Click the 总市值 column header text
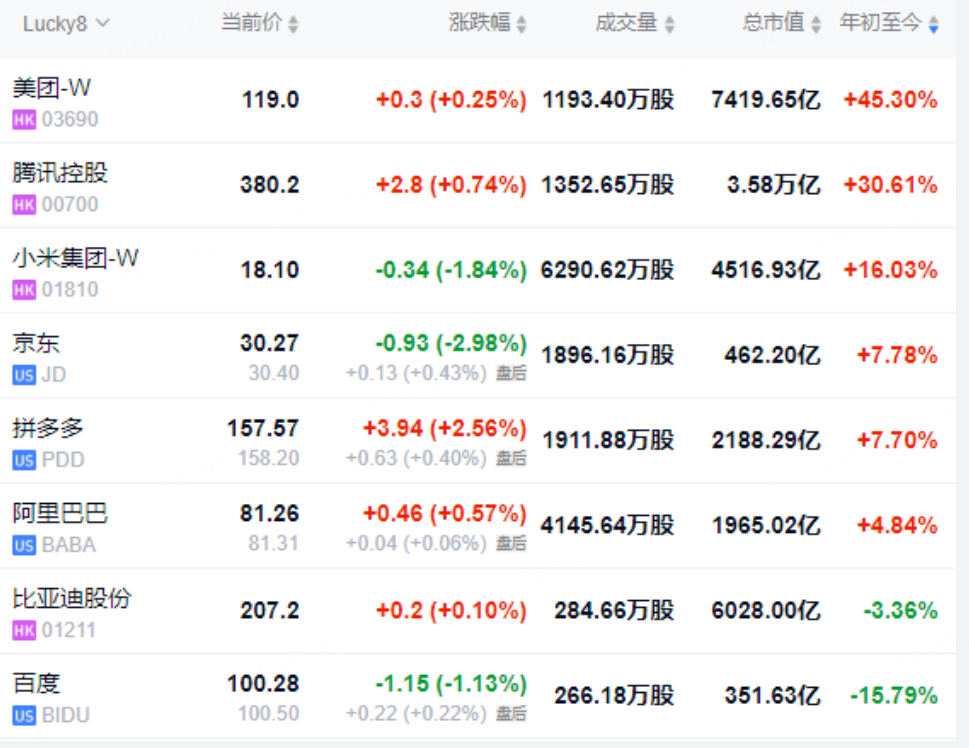The width and height of the screenshot is (969, 748). pos(774,23)
